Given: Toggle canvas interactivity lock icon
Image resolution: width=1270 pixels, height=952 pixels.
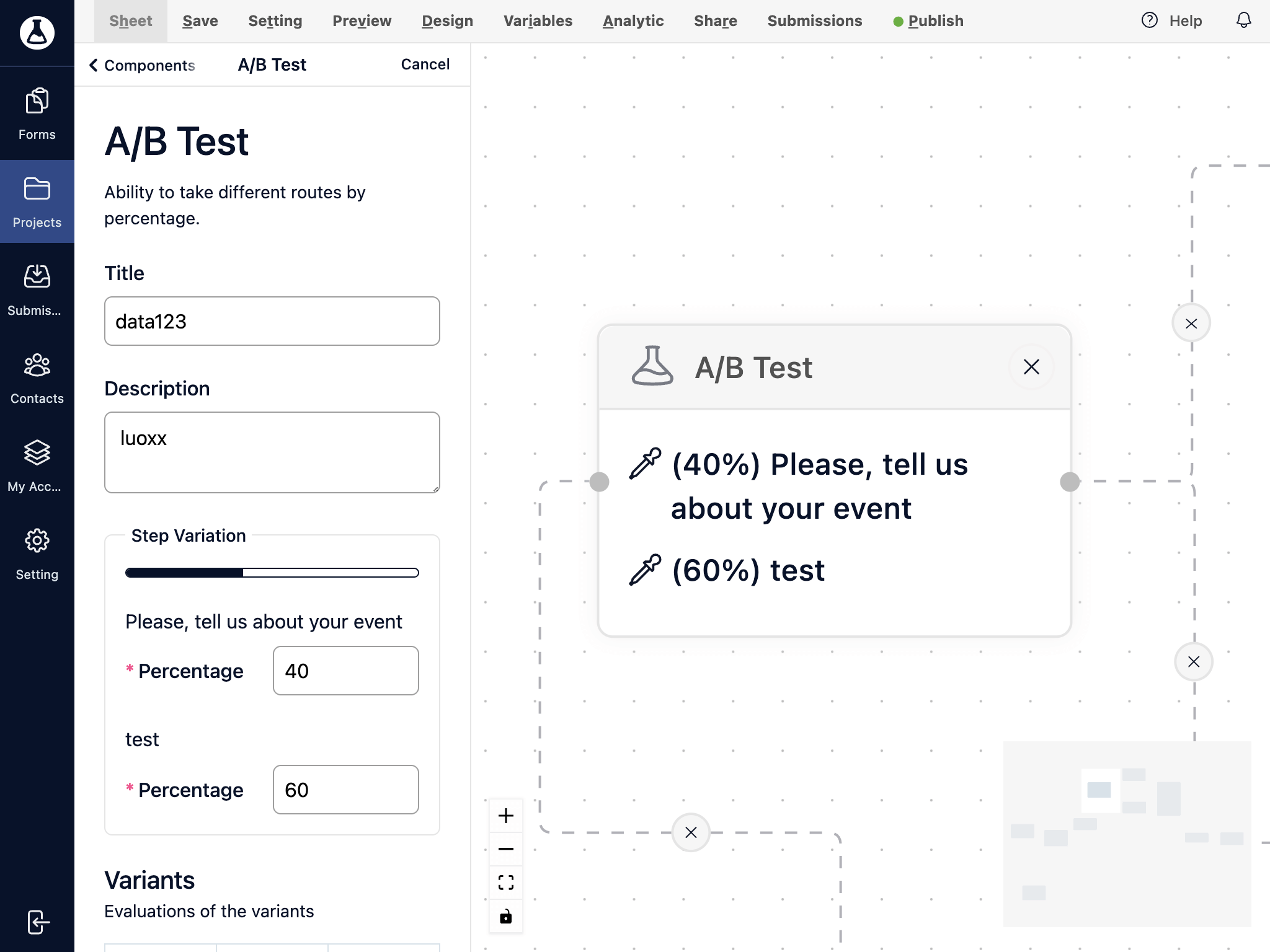Looking at the screenshot, I should click(x=506, y=916).
